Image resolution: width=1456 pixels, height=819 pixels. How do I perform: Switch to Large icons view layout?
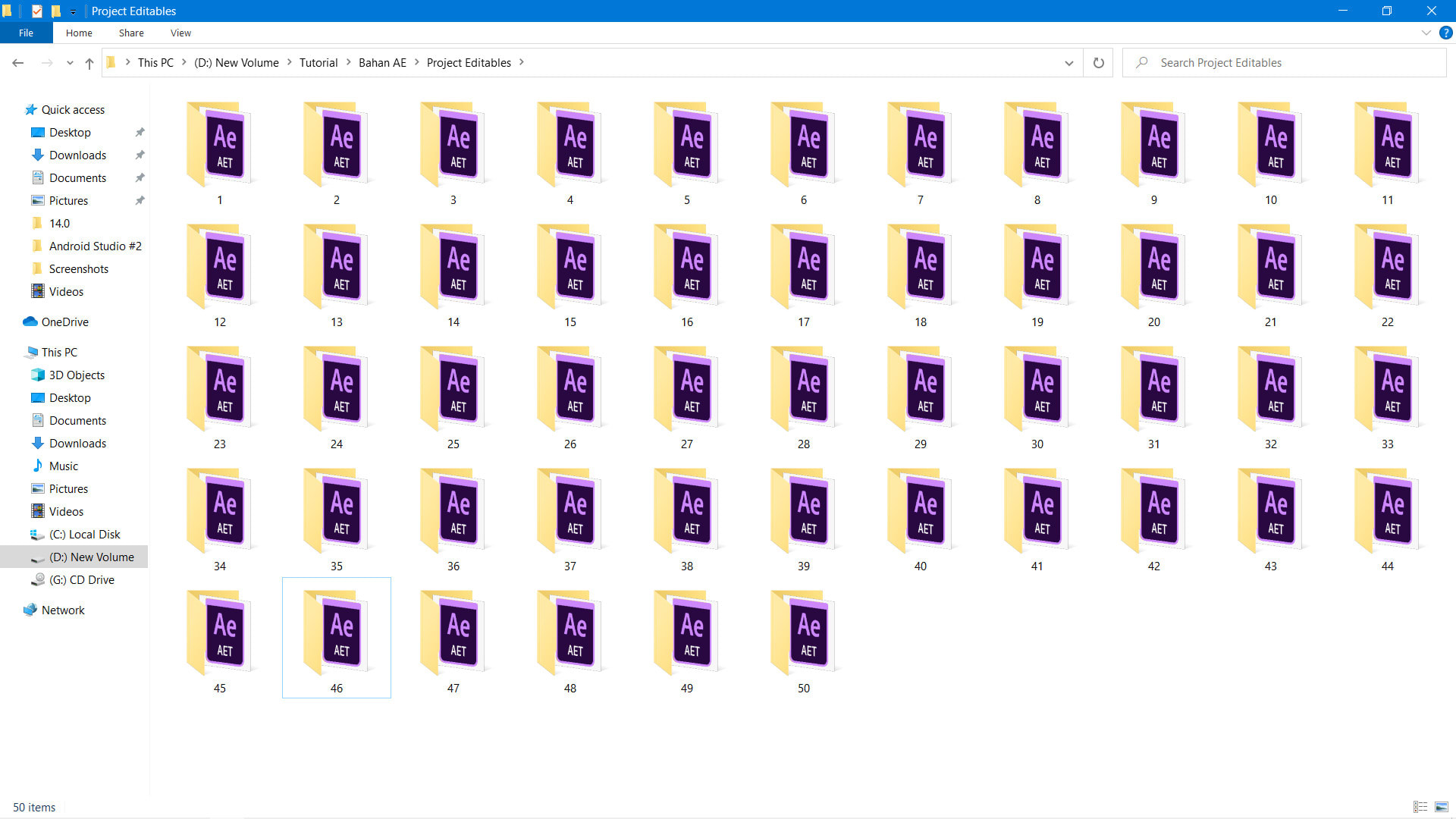point(1442,807)
